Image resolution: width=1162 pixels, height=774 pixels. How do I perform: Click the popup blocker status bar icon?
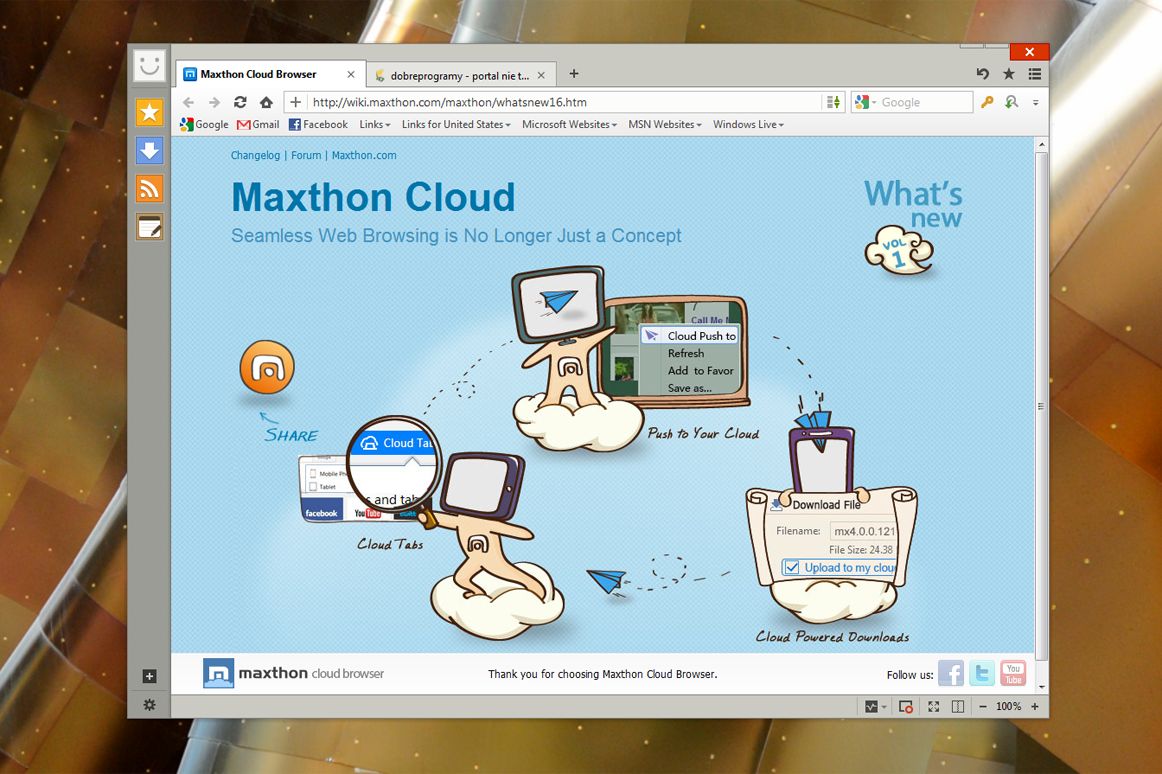[x=906, y=707]
